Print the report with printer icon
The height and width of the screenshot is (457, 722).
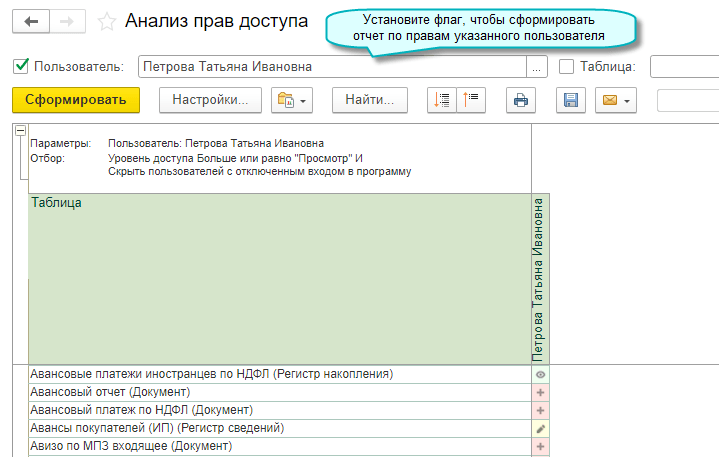click(521, 100)
